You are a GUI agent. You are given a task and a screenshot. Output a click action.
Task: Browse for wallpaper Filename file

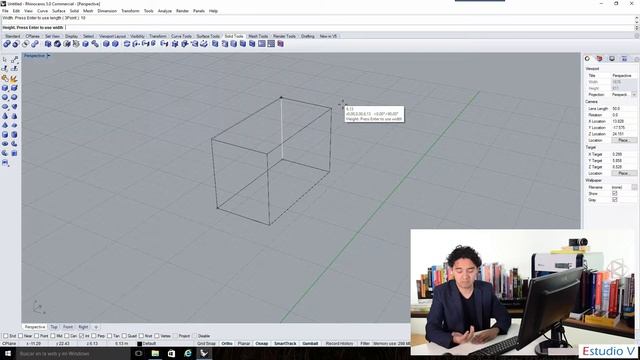[634, 187]
